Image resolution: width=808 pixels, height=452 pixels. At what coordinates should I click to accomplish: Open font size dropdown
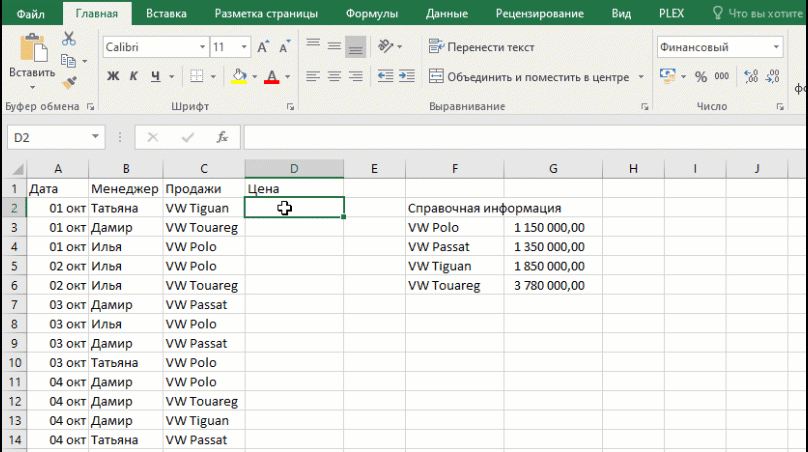point(244,47)
